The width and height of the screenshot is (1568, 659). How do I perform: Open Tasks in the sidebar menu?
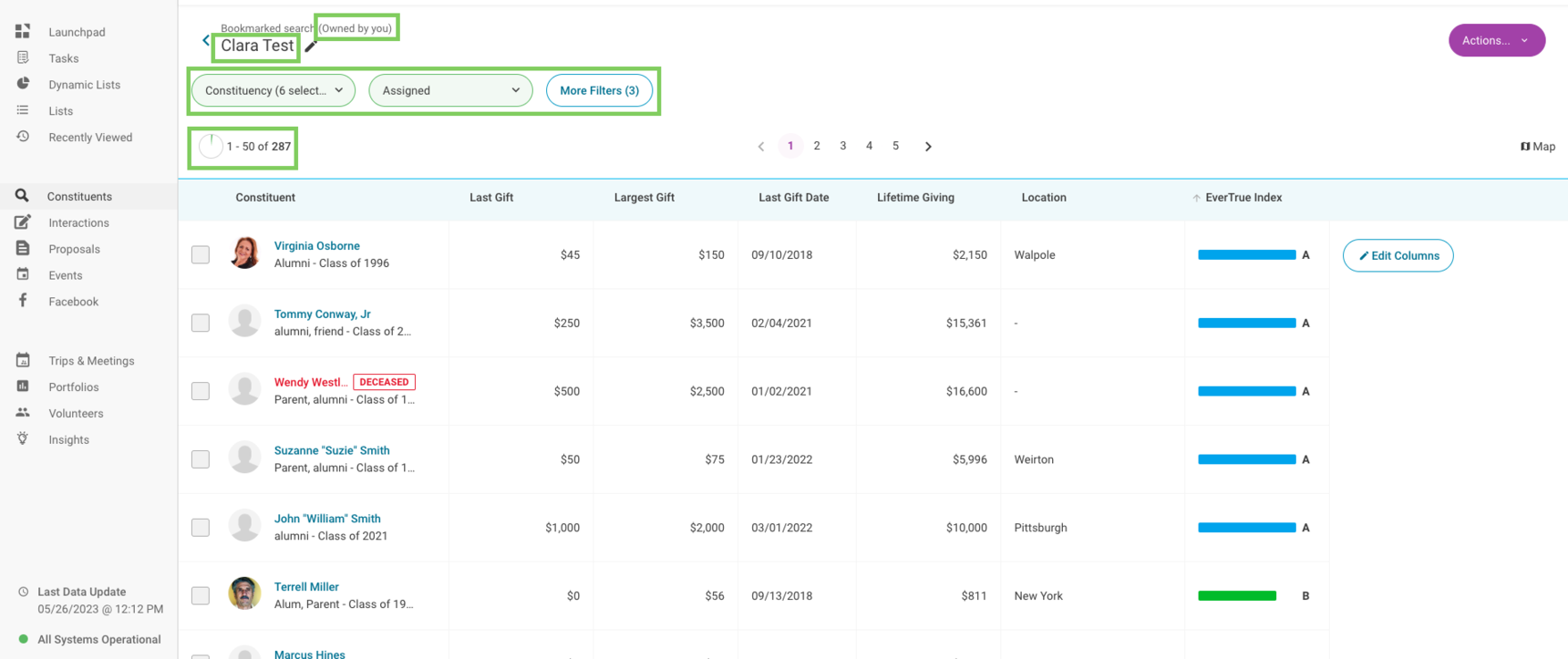pos(64,58)
